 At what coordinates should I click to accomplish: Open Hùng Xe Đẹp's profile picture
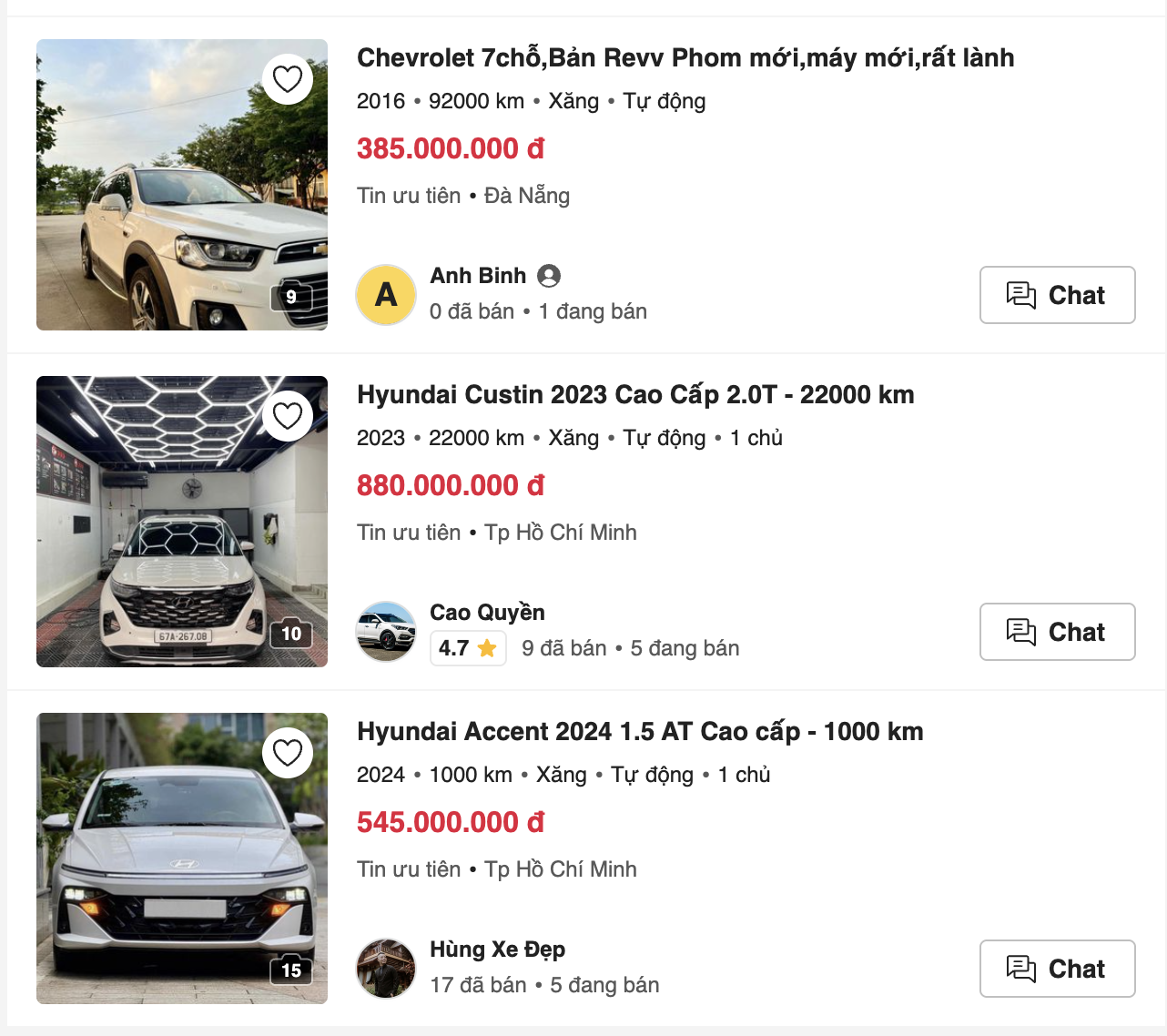pos(386,969)
